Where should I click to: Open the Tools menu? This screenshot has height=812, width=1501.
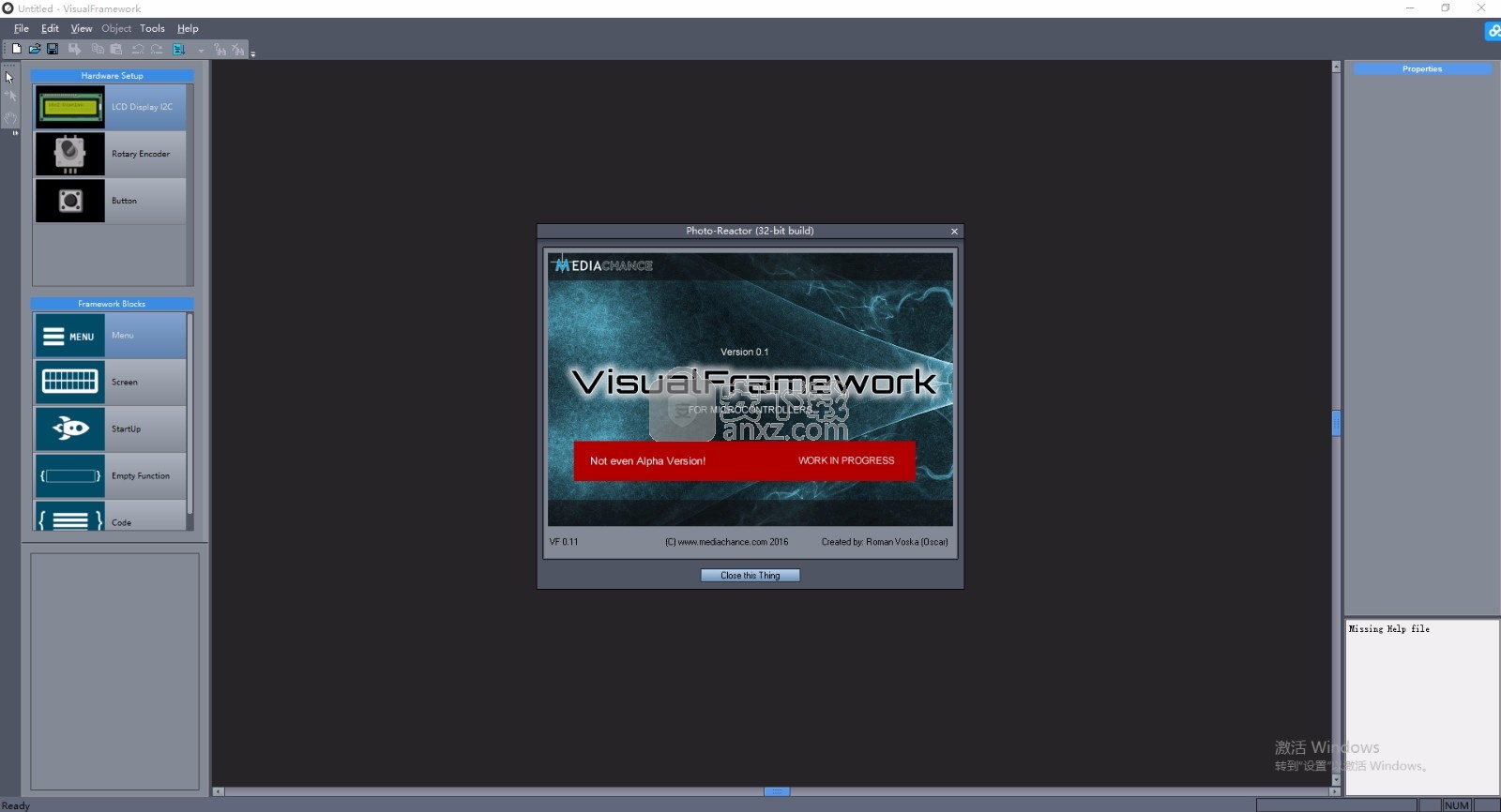pyautogui.click(x=152, y=28)
